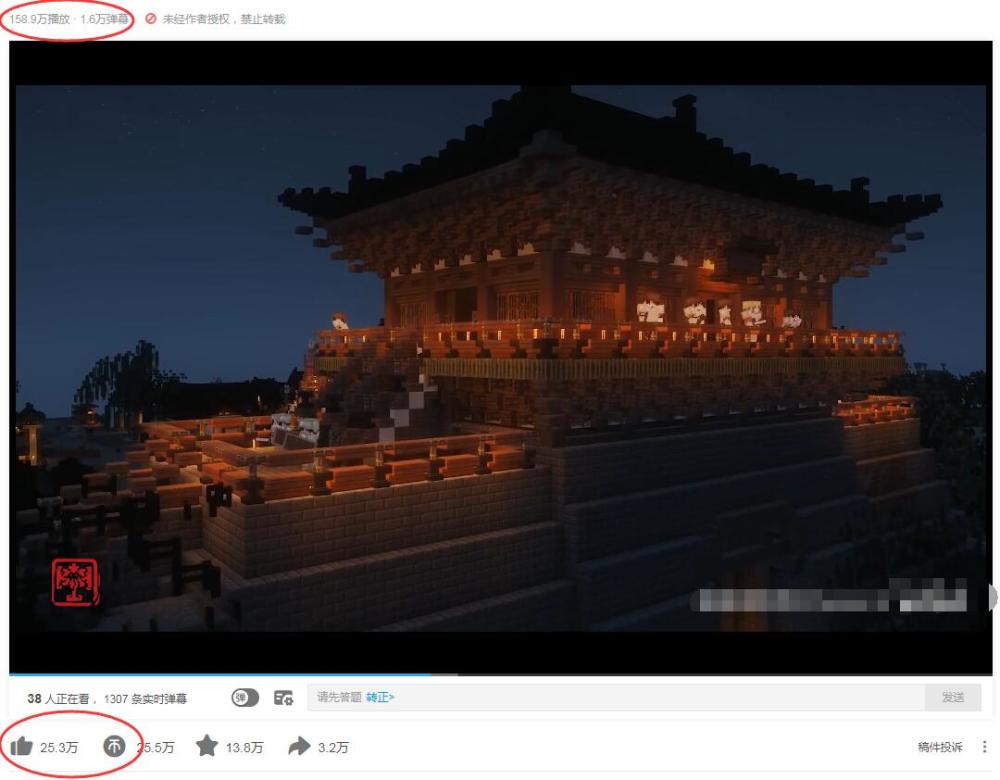The width and height of the screenshot is (1000, 780).
Task: Toggle the 弹 danmaku display switch
Action: tap(245, 698)
